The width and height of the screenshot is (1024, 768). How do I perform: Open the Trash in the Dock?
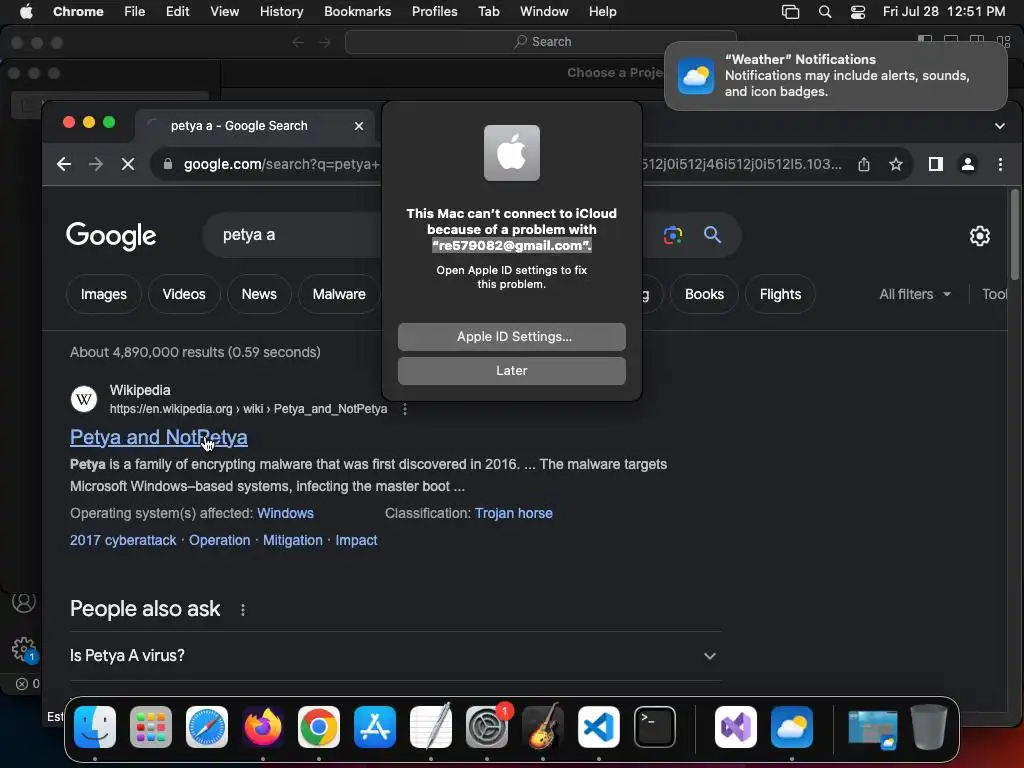pyautogui.click(x=929, y=727)
